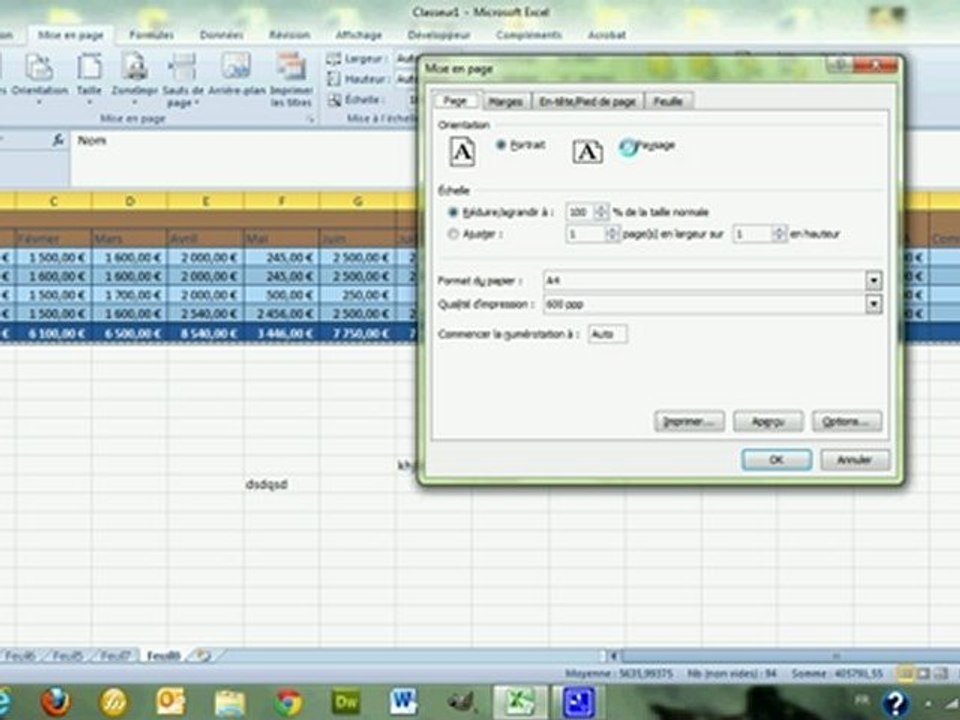Select column header D

point(129,201)
